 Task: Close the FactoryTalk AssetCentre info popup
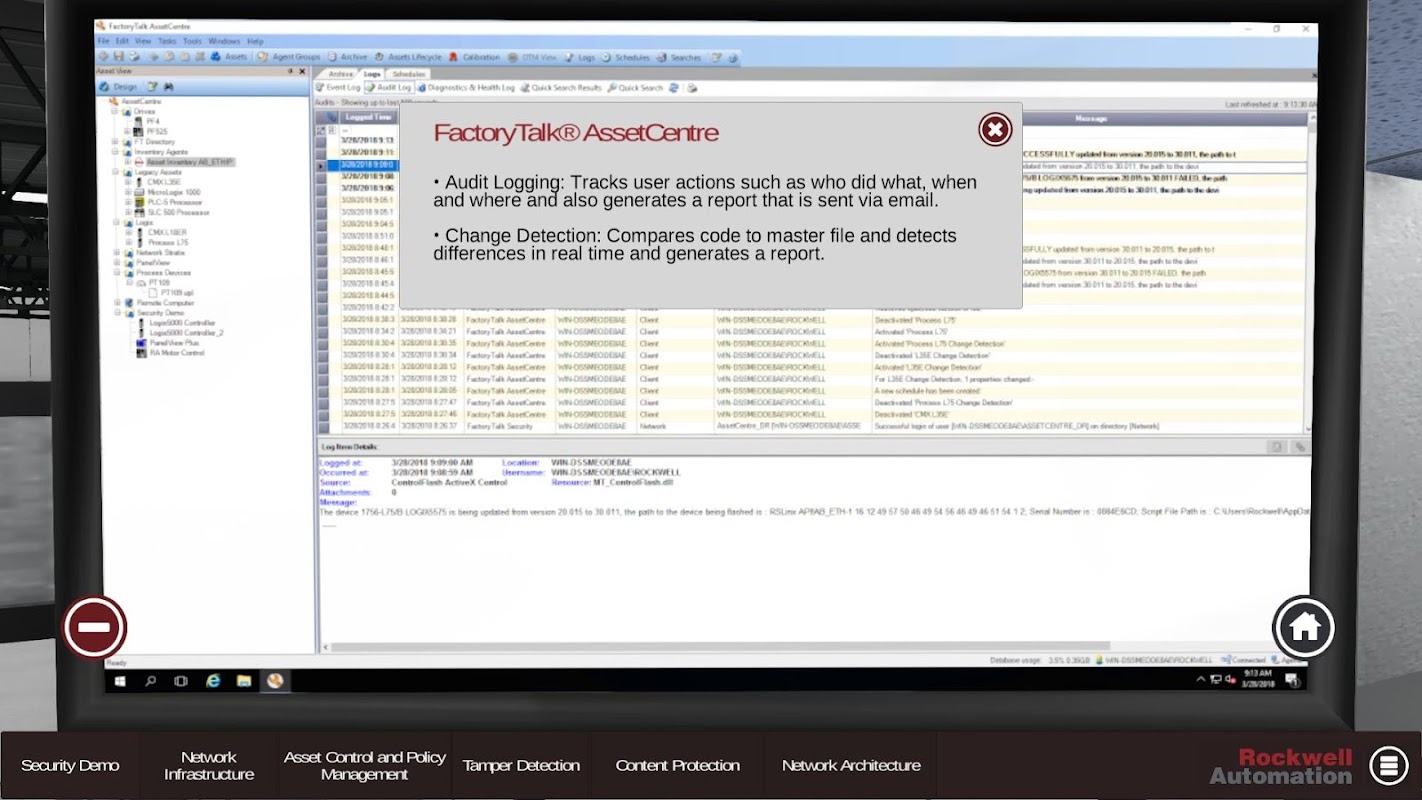995,129
